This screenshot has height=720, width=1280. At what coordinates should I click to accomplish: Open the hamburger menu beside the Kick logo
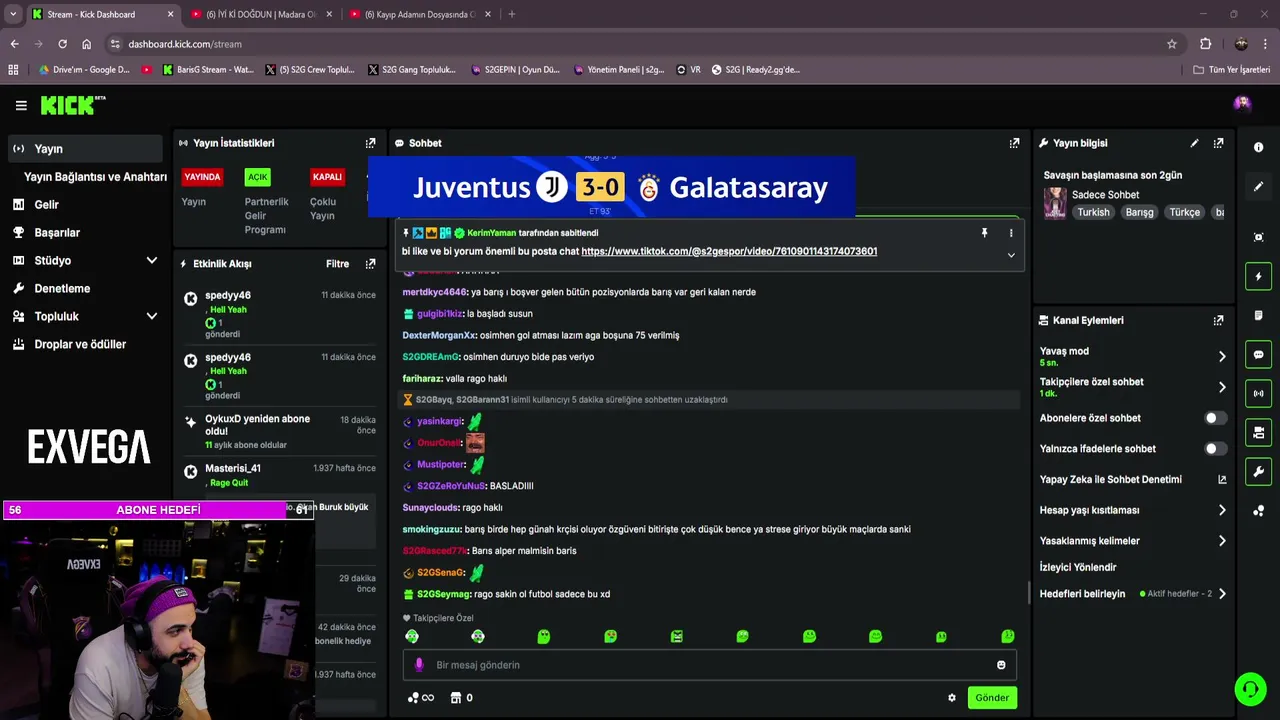pos(21,105)
